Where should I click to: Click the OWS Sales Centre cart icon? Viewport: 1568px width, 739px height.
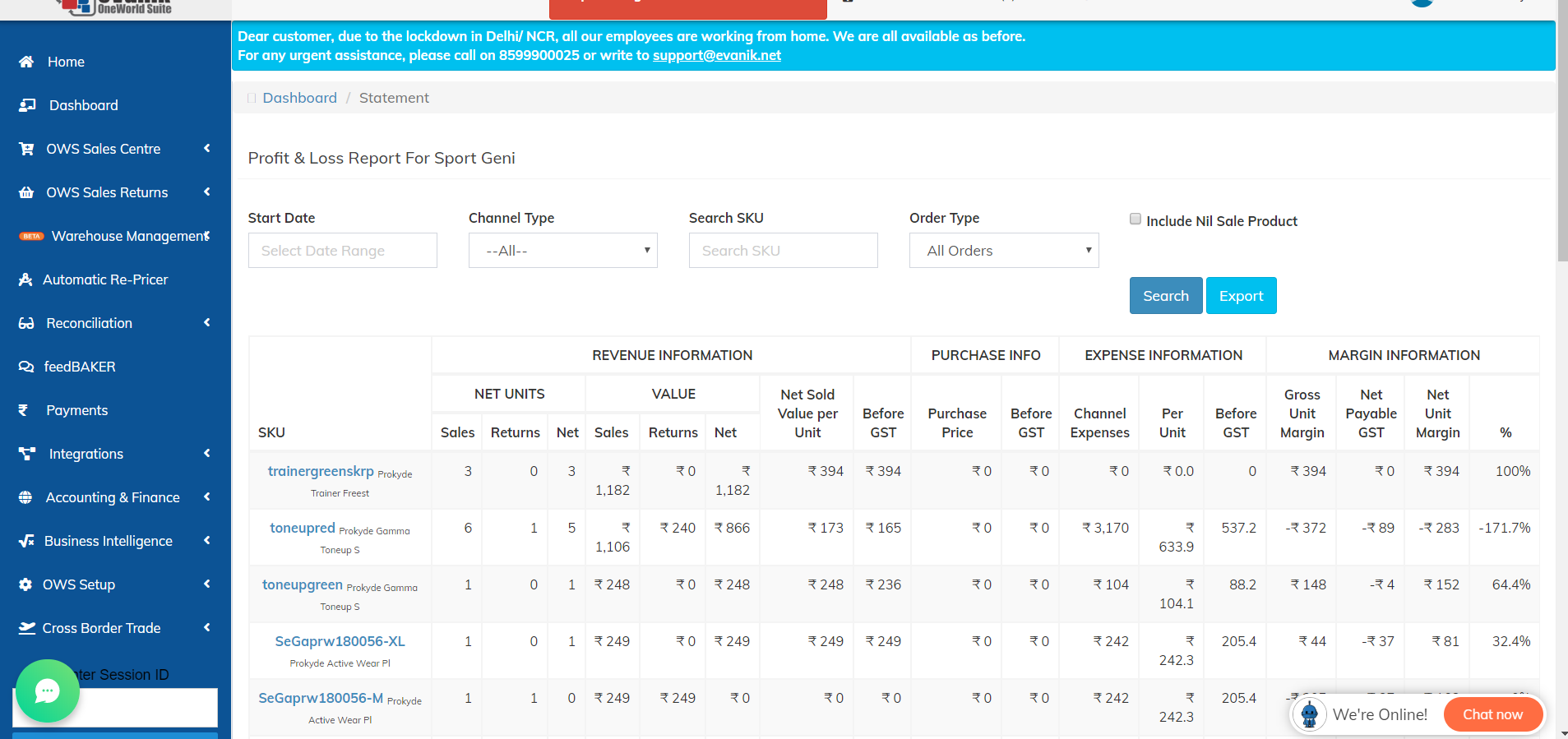pyautogui.click(x=26, y=149)
